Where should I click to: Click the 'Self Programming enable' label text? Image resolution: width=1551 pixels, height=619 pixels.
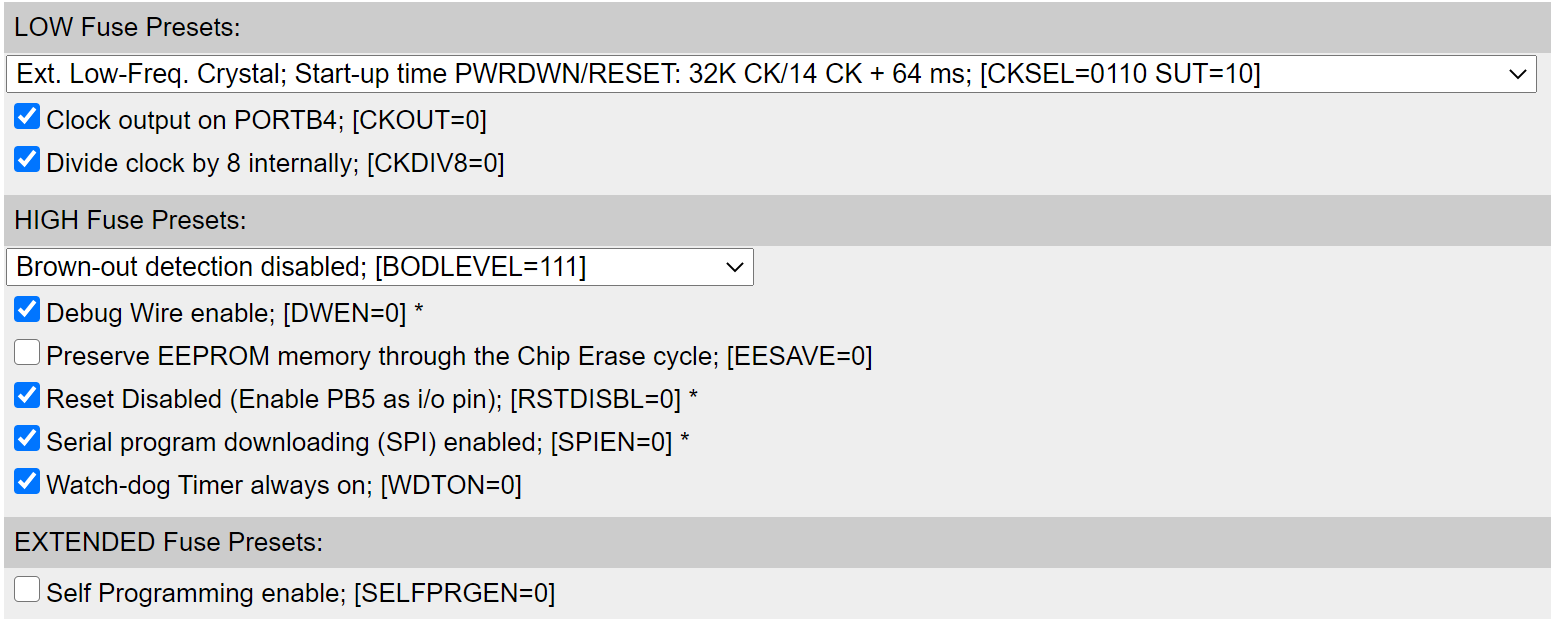click(300, 594)
